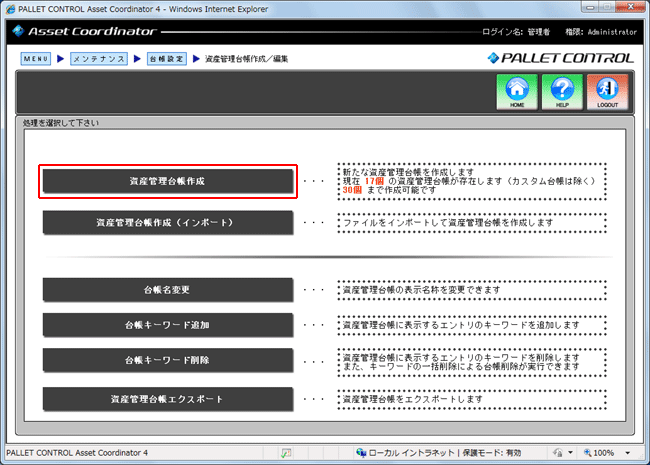Click the 30個 まで作成可能です text
Screen dimensions: 650x465
pos(389,190)
